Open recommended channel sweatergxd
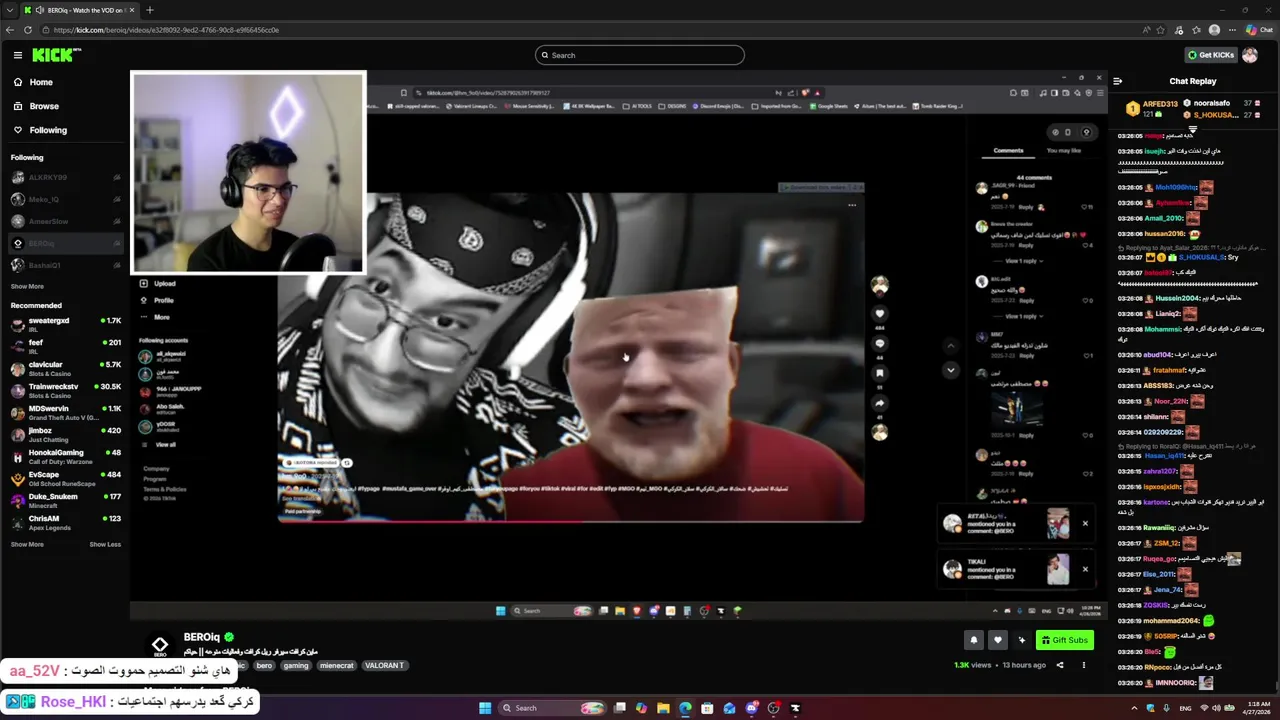 click(65, 324)
